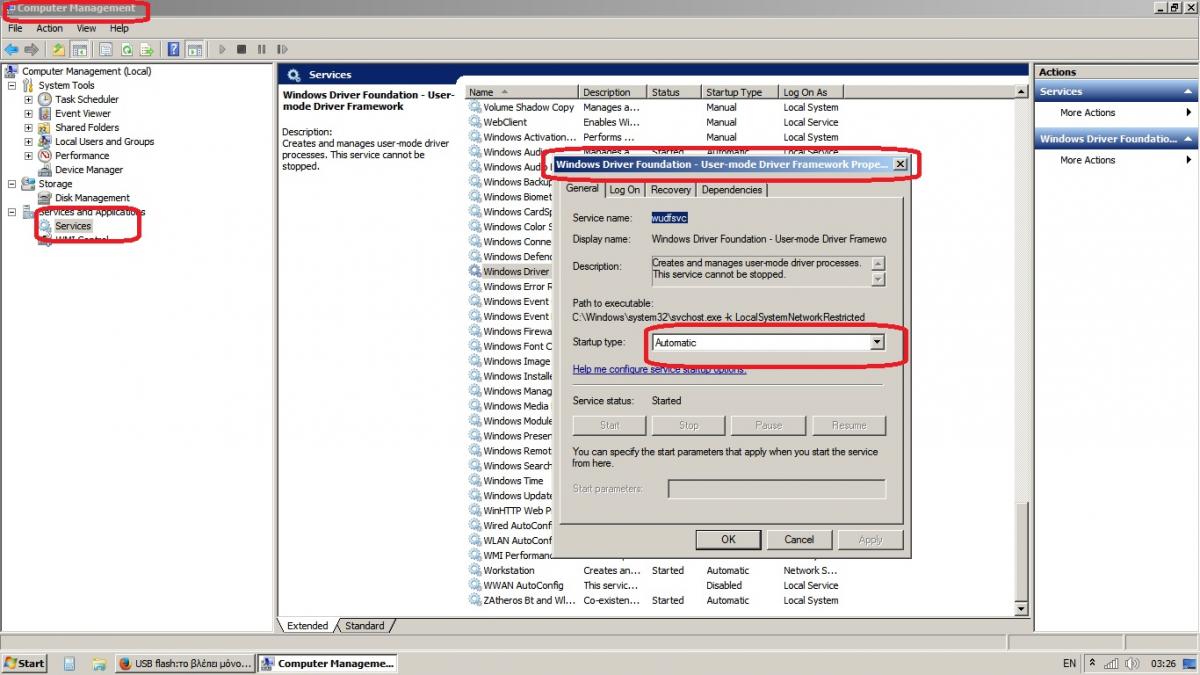Viewport: 1200px width, 675px height.
Task: Sort by the Startup Type column header
Action: (740, 92)
